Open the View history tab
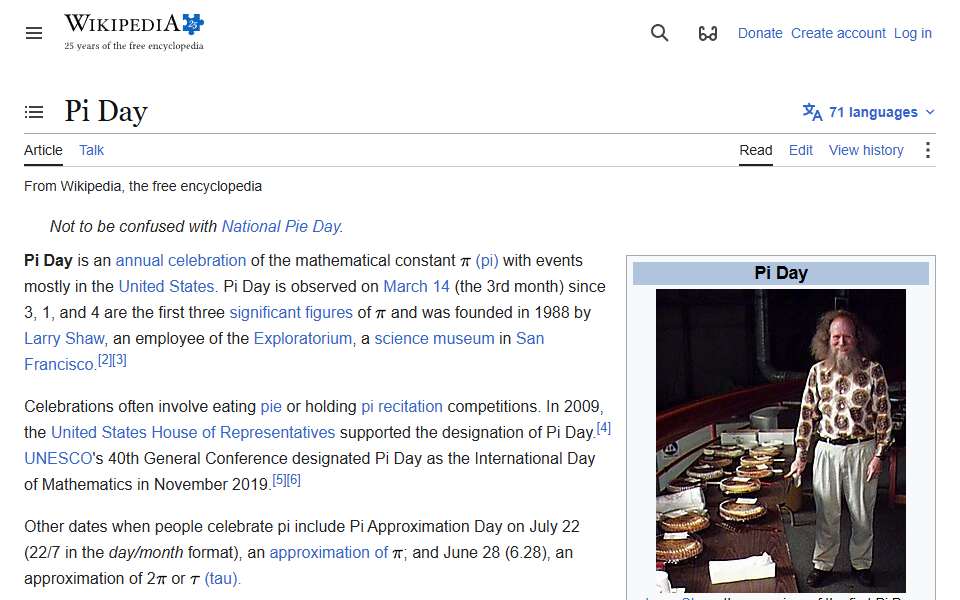The width and height of the screenshot is (960, 600). (866, 150)
